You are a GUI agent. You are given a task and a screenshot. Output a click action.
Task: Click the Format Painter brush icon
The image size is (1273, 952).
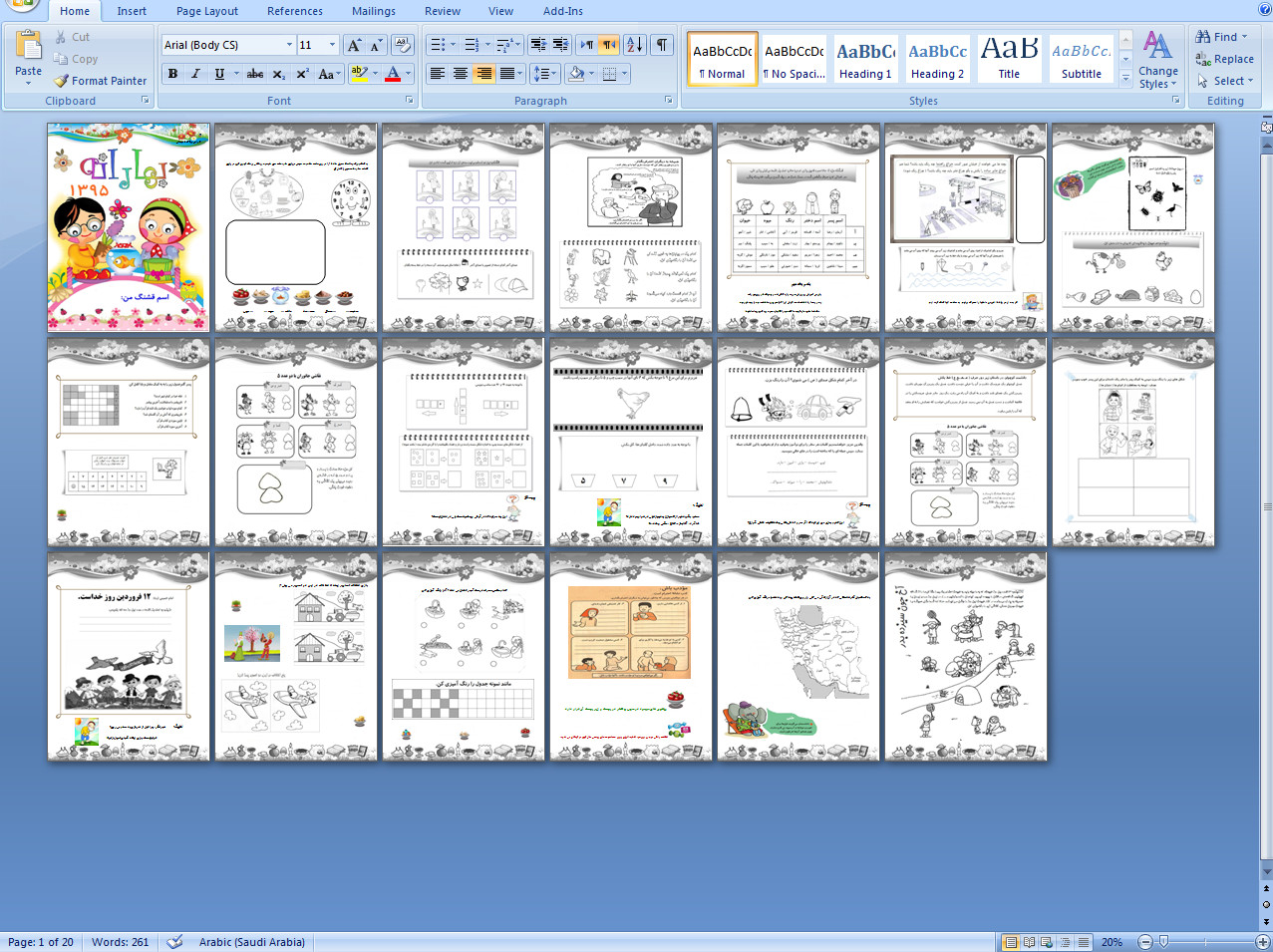point(62,81)
